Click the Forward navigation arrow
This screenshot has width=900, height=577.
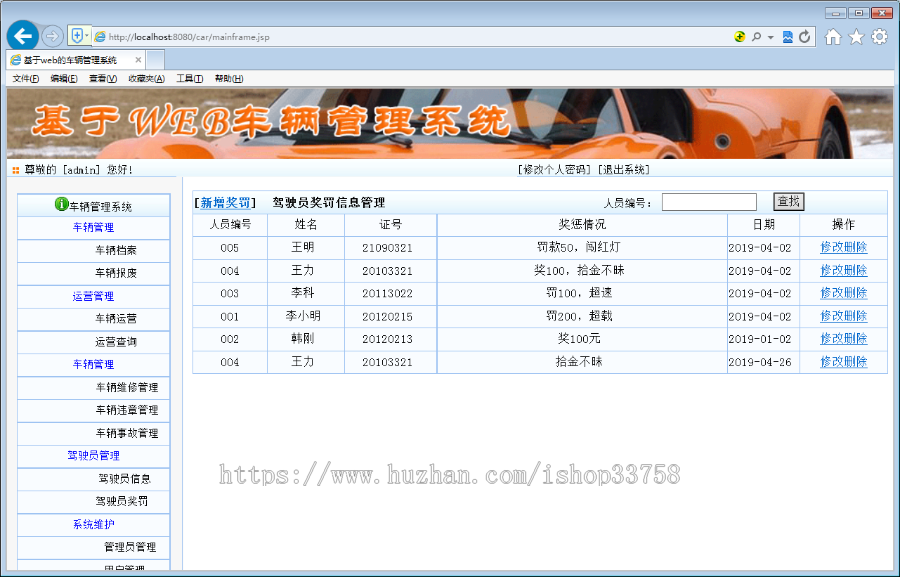click(51, 35)
